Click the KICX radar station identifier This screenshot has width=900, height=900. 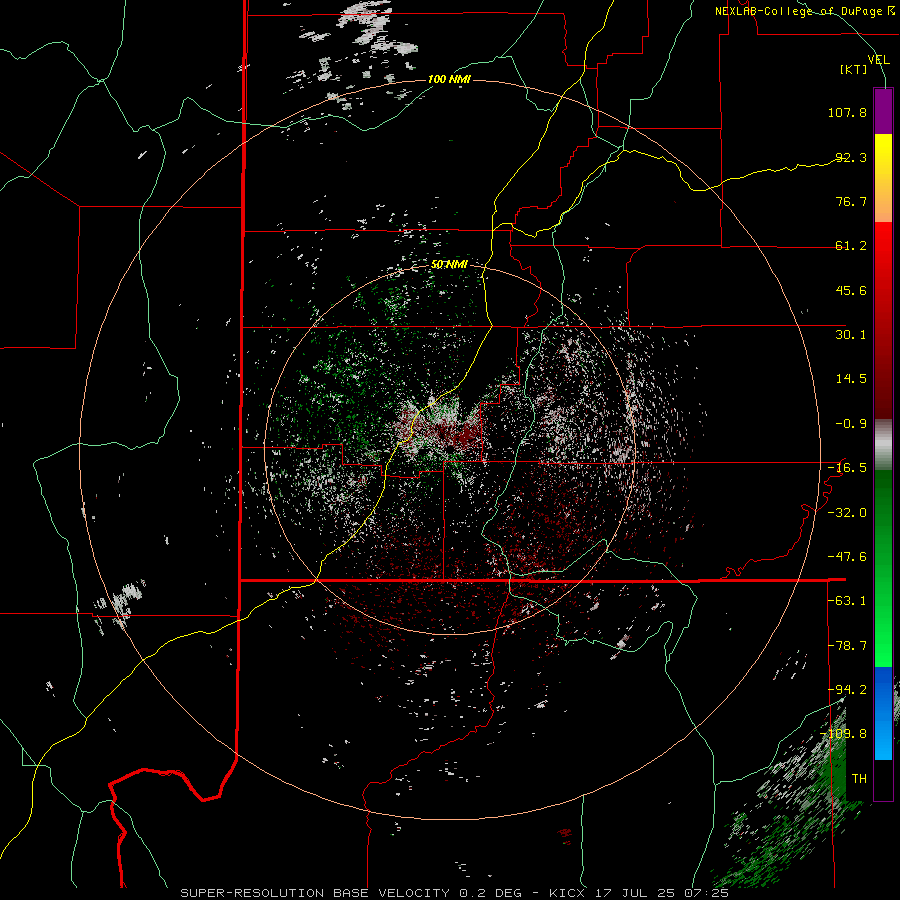567,893
